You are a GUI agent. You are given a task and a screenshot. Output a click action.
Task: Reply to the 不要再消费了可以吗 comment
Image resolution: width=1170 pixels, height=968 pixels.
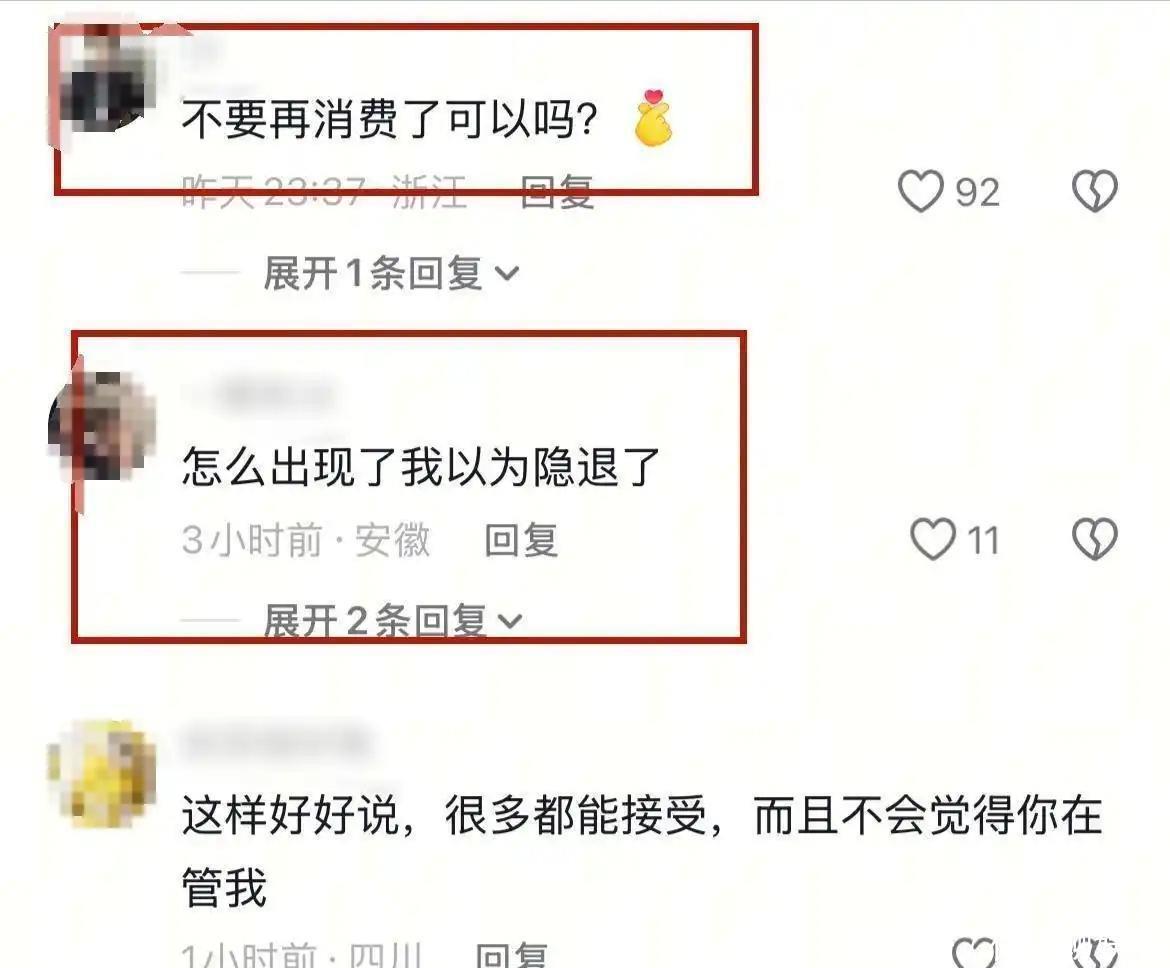(x=557, y=192)
